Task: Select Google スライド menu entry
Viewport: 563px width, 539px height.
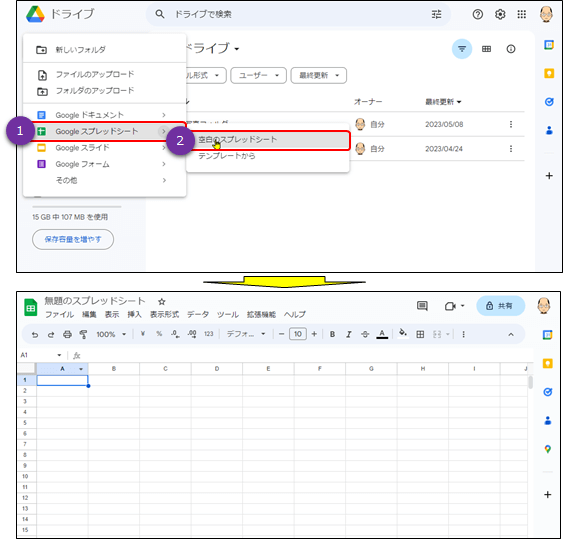Action: coord(104,148)
